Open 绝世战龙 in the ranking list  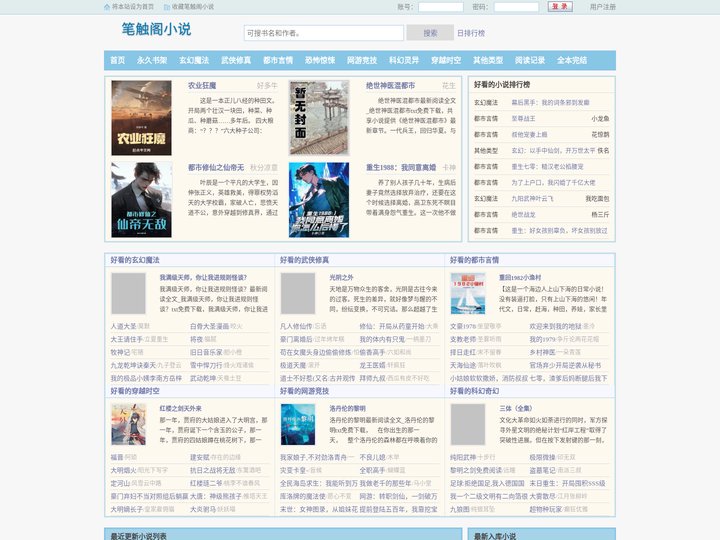(x=523, y=214)
